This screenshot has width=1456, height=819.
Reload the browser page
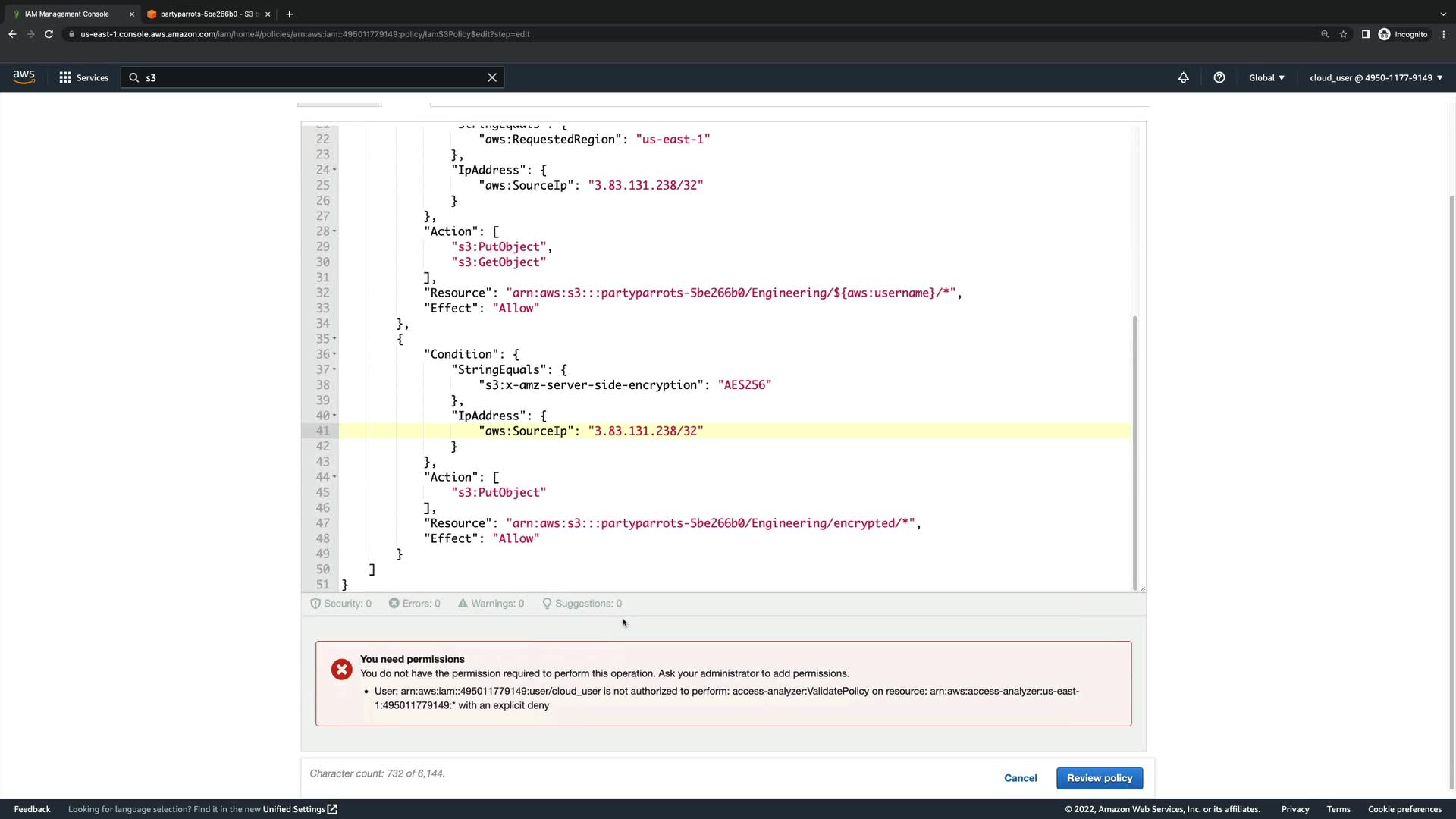[49, 34]
